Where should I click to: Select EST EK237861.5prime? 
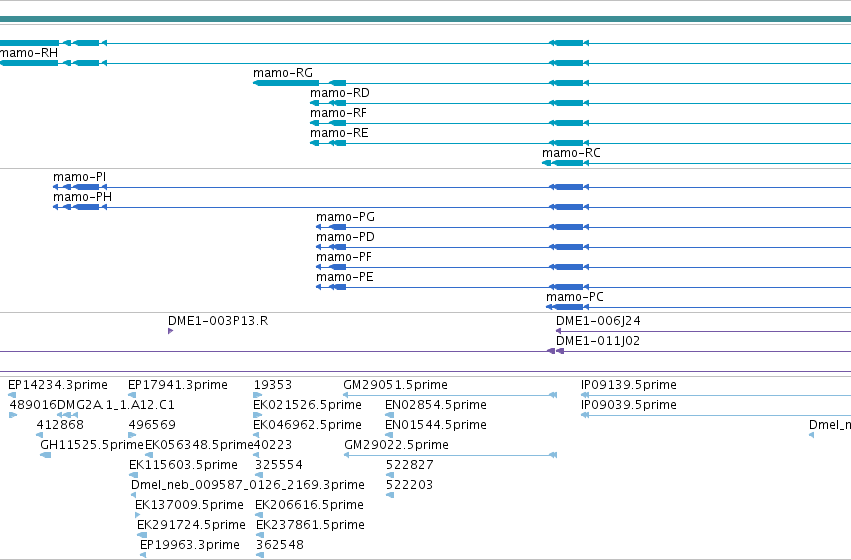point(310,525)
